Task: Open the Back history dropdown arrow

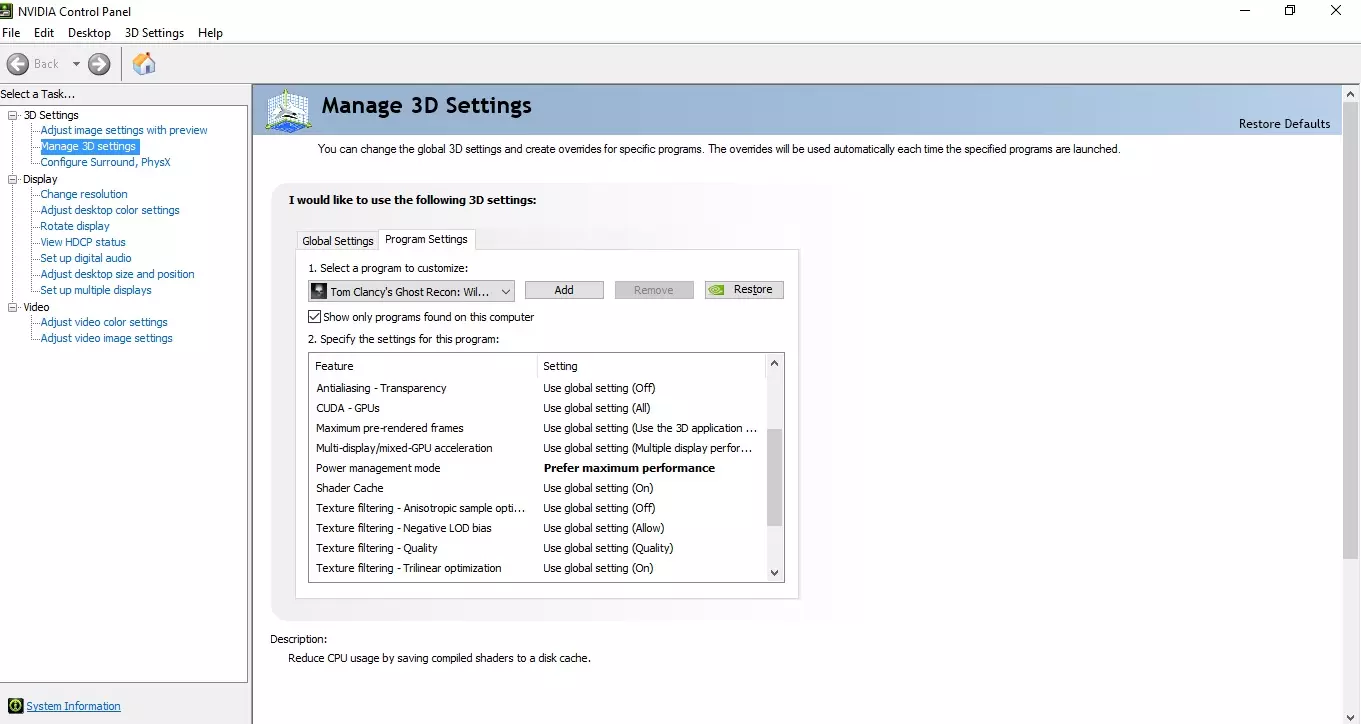Action: (x=76, y=64)
